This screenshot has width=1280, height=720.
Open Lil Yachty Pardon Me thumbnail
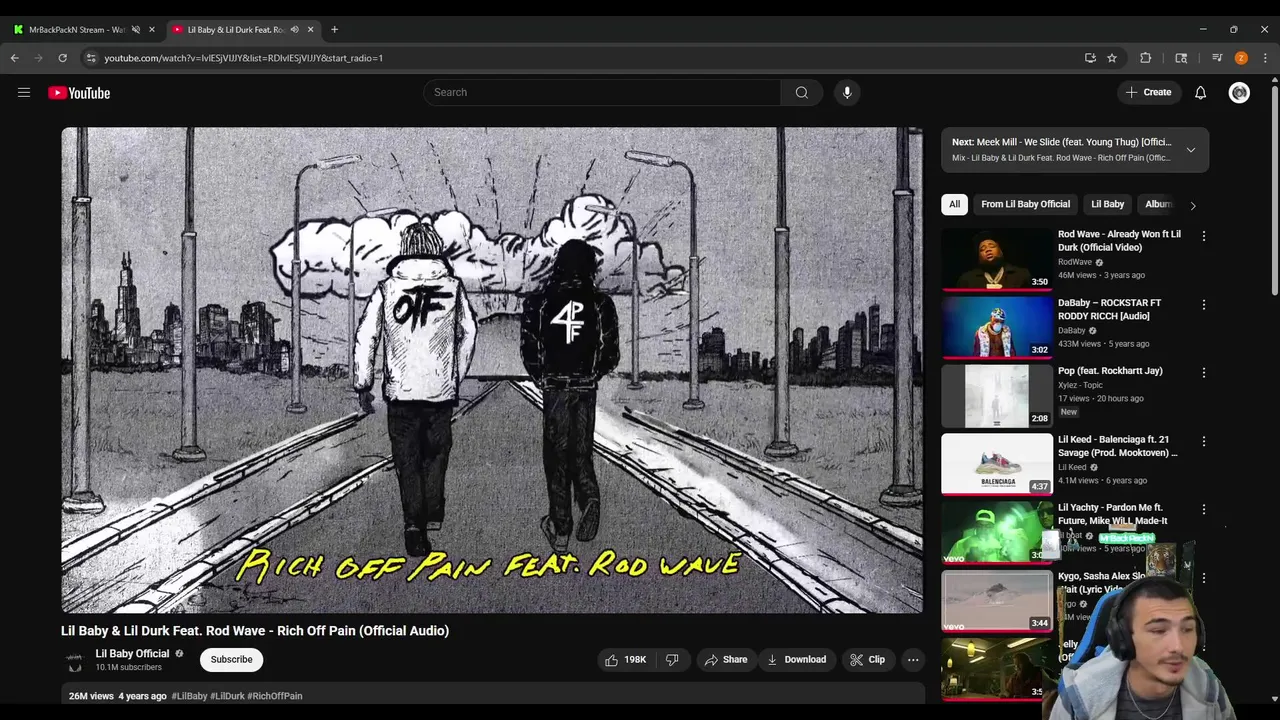[997, 533]
